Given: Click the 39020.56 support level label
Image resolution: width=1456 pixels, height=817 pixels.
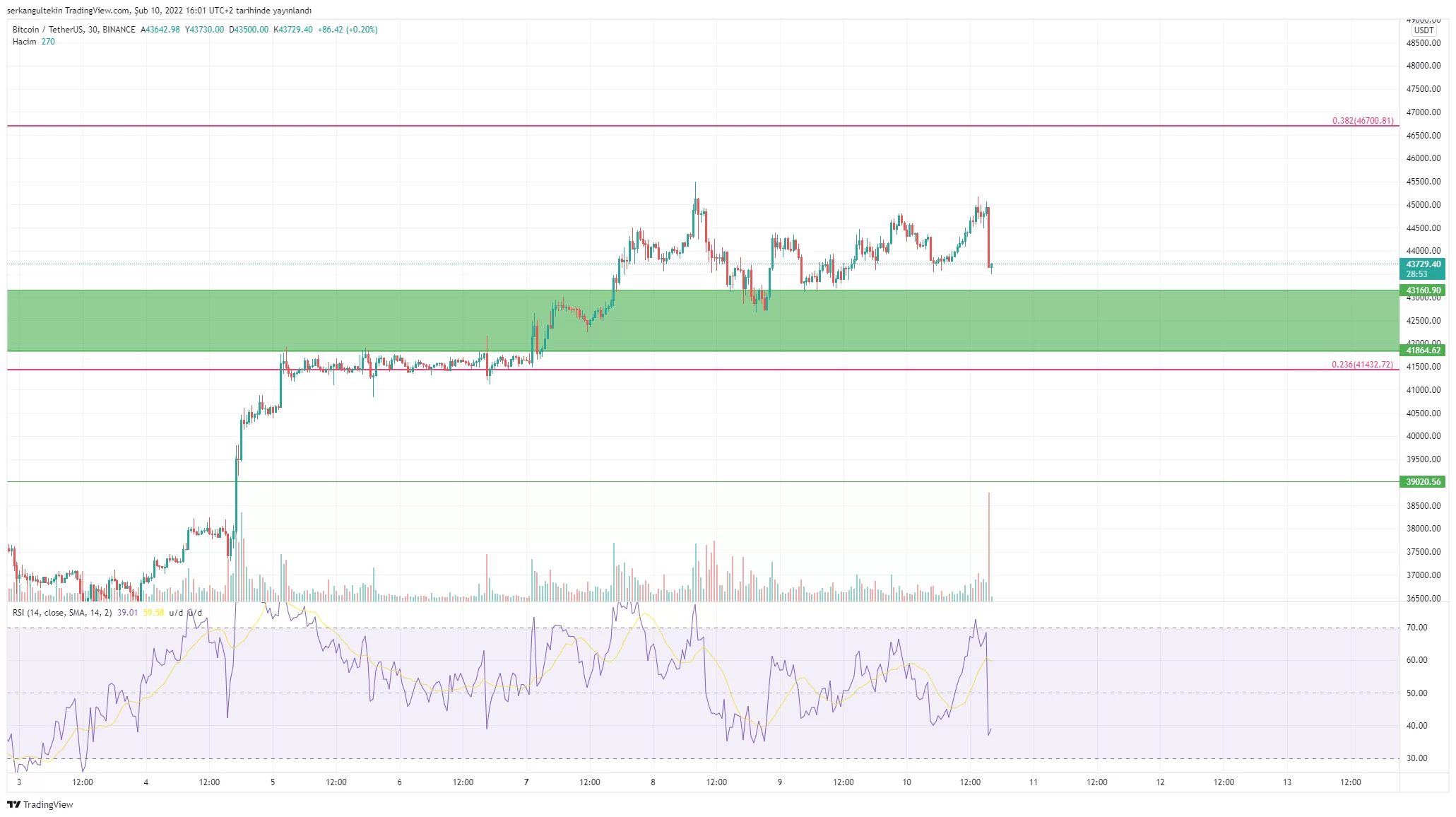Looking at the screenshot, I should coord(1422,482).
